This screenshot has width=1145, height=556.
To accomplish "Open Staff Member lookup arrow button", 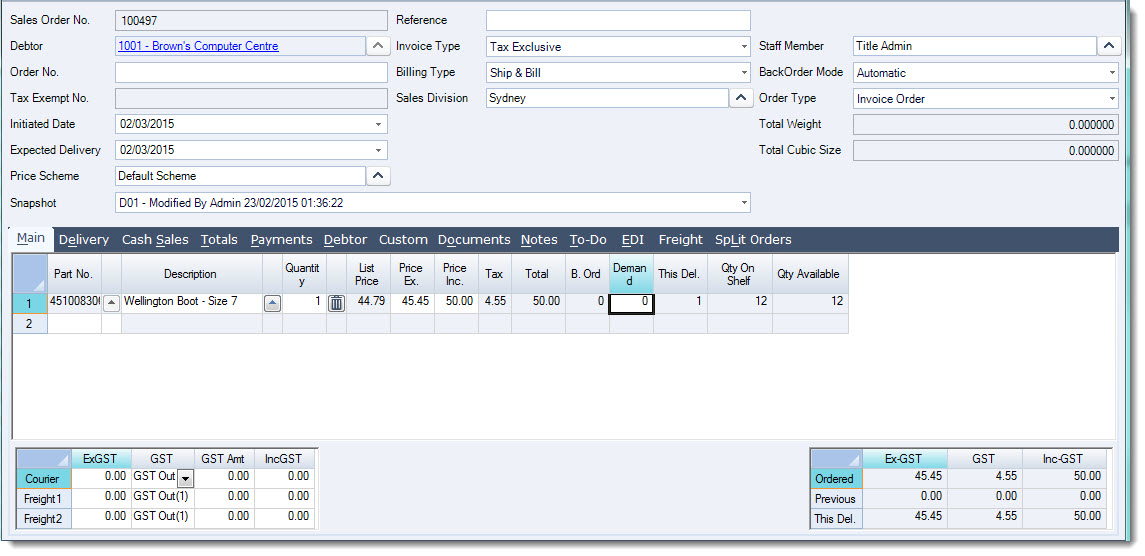I will (1108, 46).
